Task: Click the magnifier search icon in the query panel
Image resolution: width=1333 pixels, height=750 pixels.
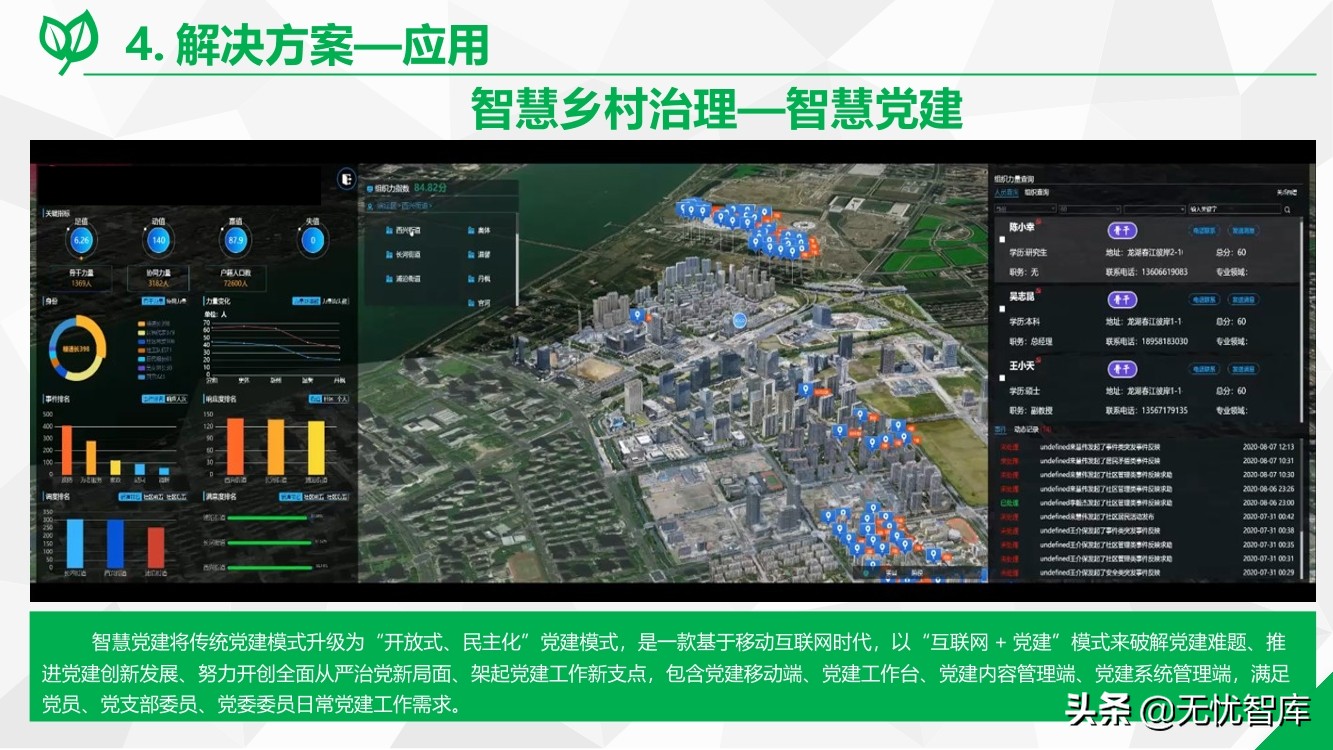Action: [1287, 210]
